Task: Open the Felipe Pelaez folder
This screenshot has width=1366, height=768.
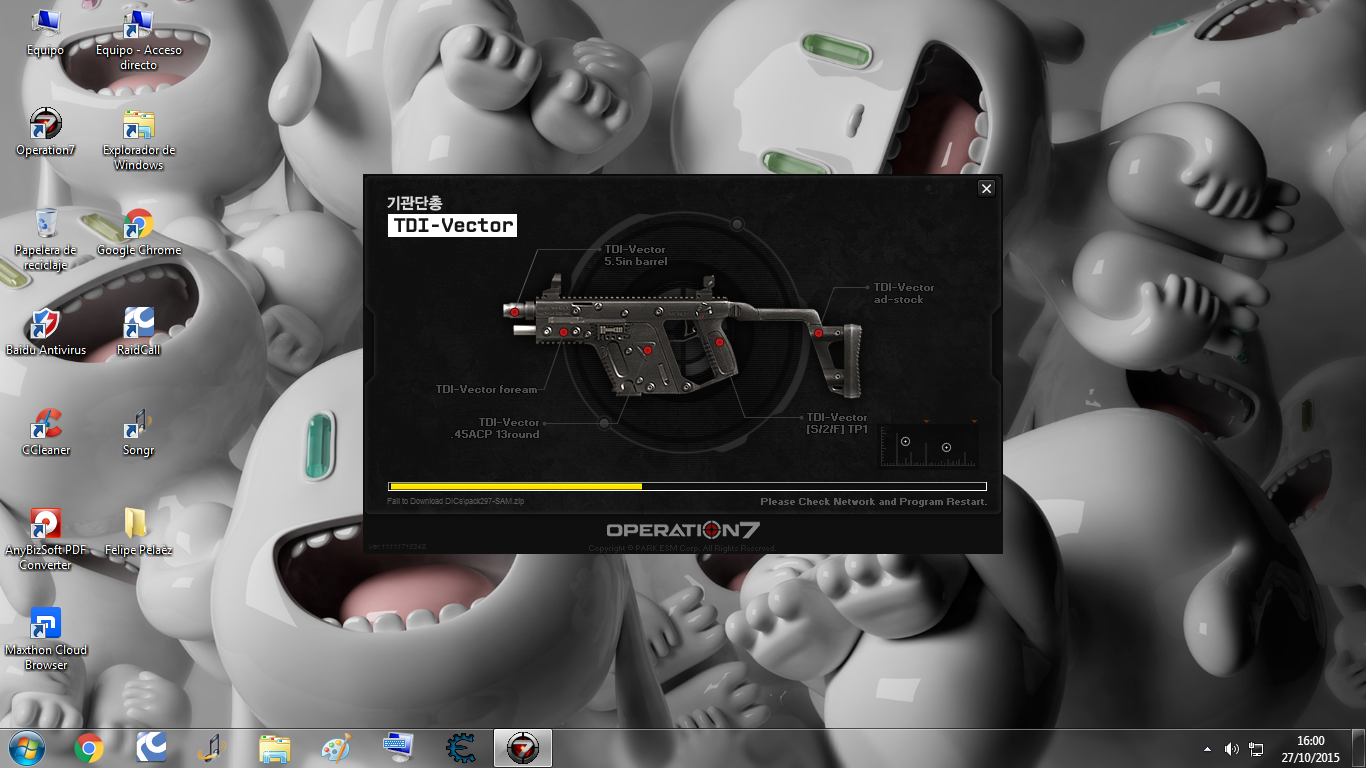Action: 138,533
